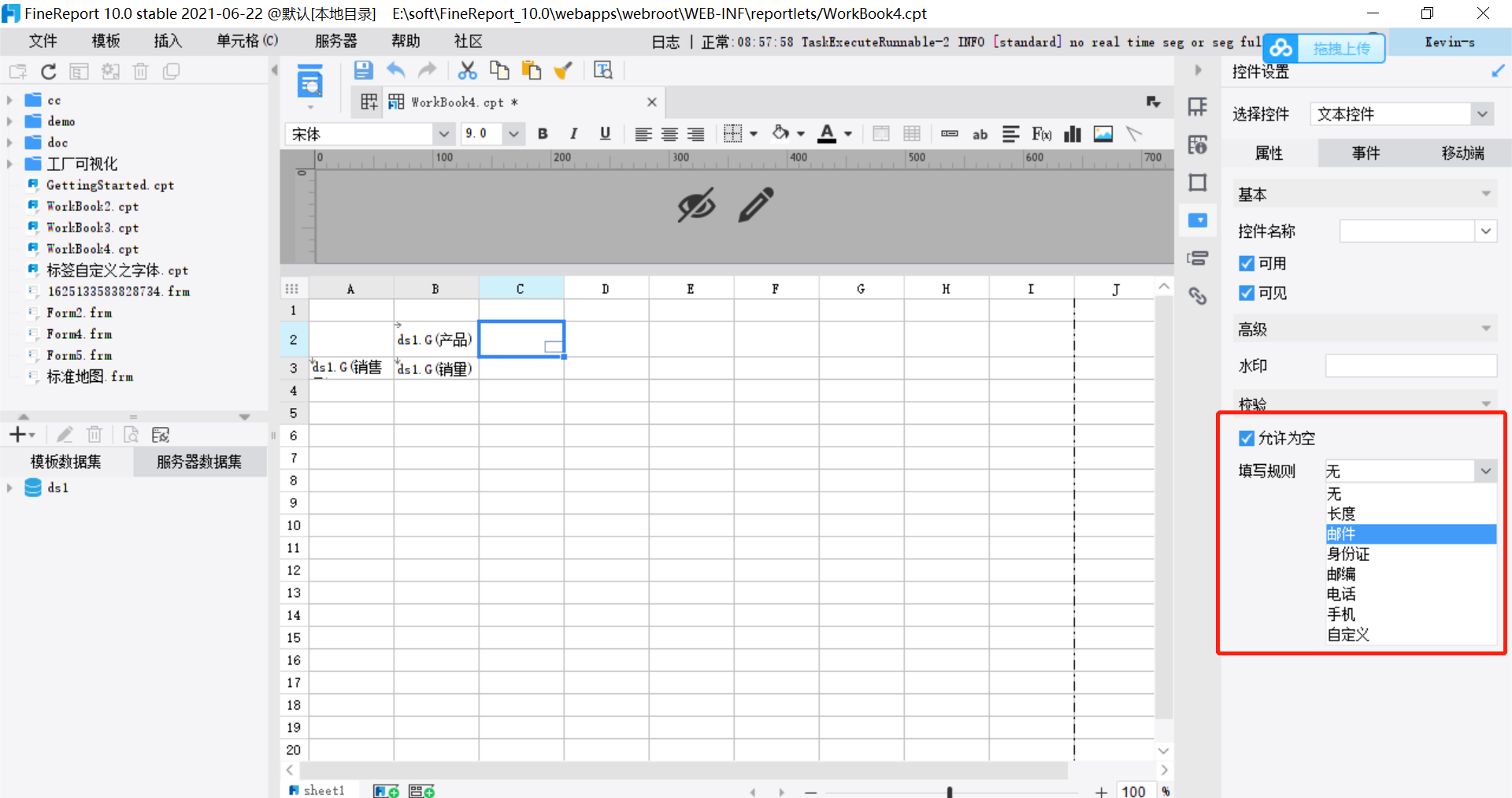Image resolution: width=1512 pixels, height=798 pixels.
Task: Toggle the 允许为空 checkbox
Action: point(1247,438)
